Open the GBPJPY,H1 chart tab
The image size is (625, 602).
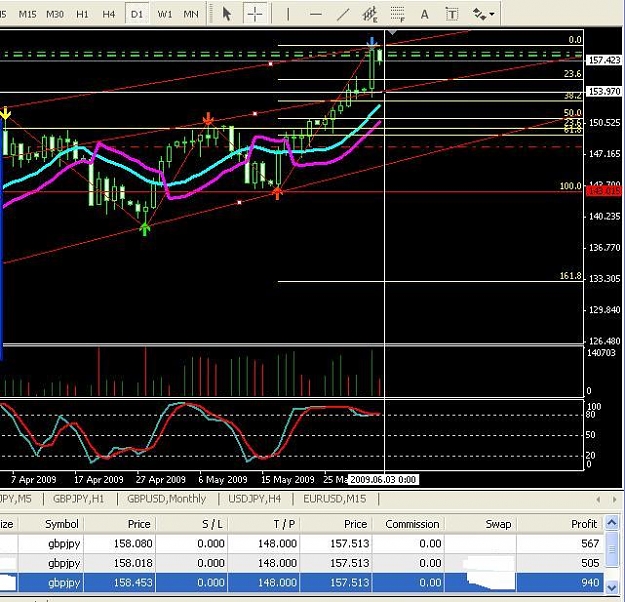pos(79,499)
